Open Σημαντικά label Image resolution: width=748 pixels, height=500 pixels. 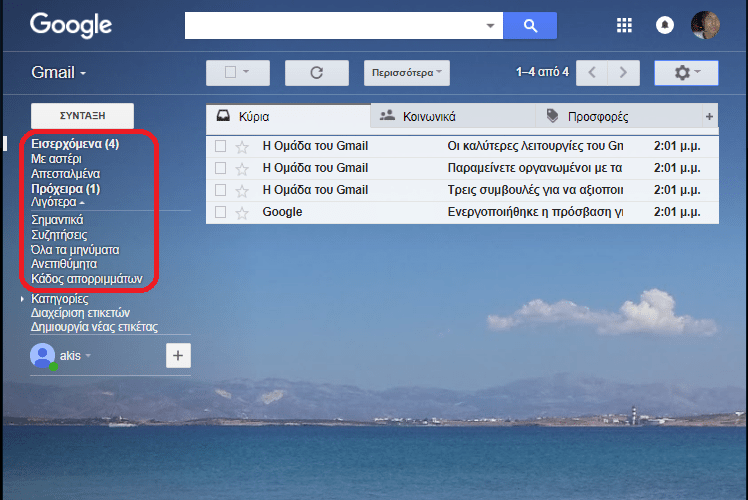[57, 220]
